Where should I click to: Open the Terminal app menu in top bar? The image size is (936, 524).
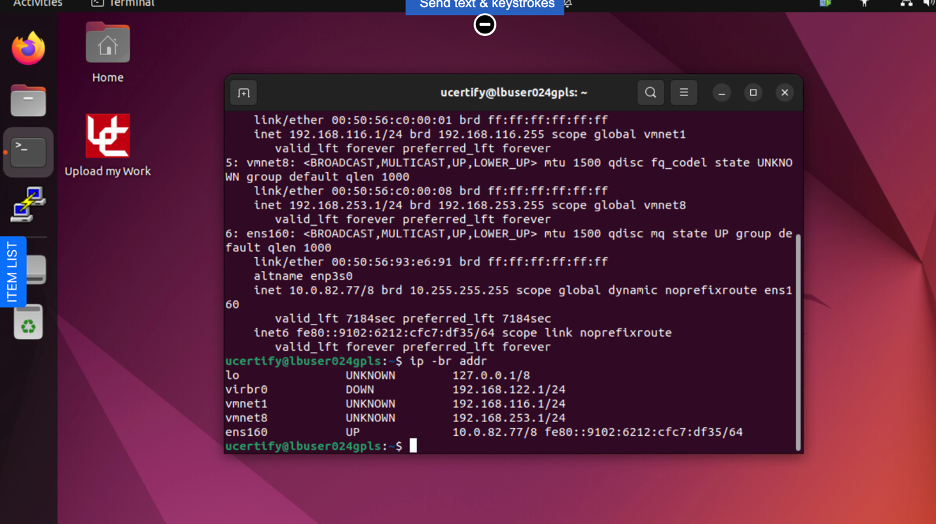tap(123, 4)
